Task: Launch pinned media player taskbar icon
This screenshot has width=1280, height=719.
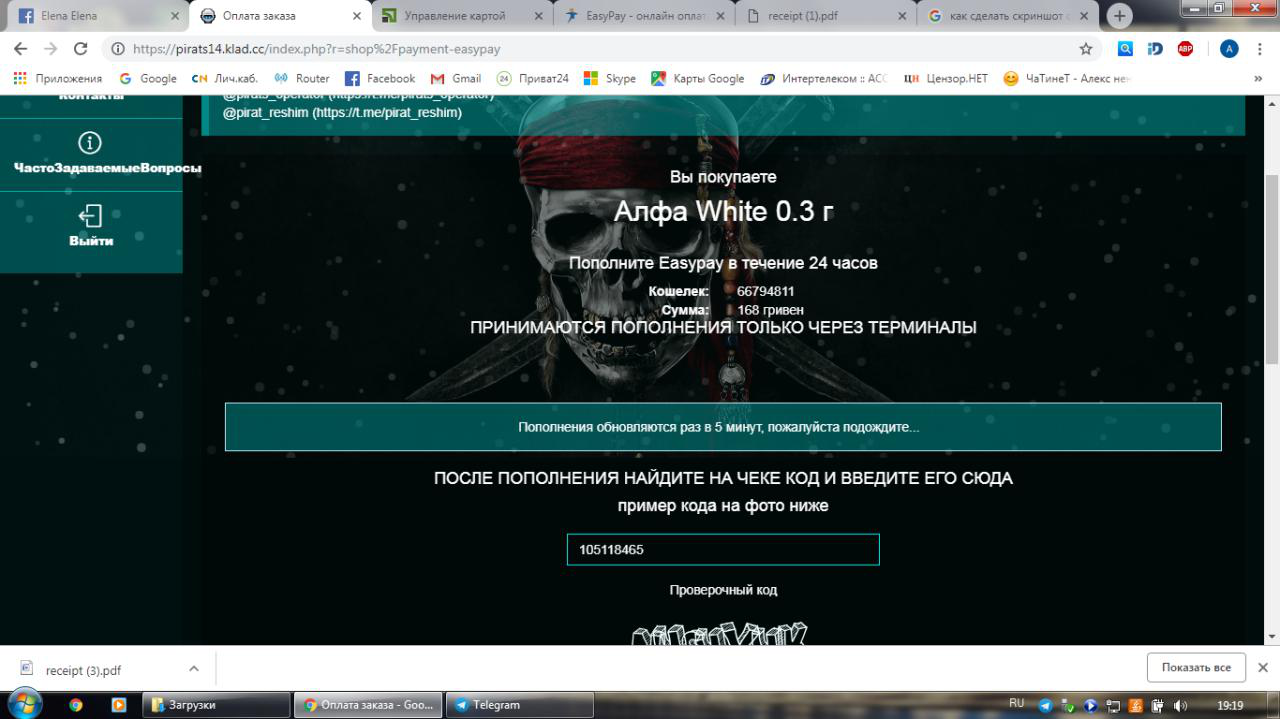Action: pyautogui.click(x=118, y=704)
